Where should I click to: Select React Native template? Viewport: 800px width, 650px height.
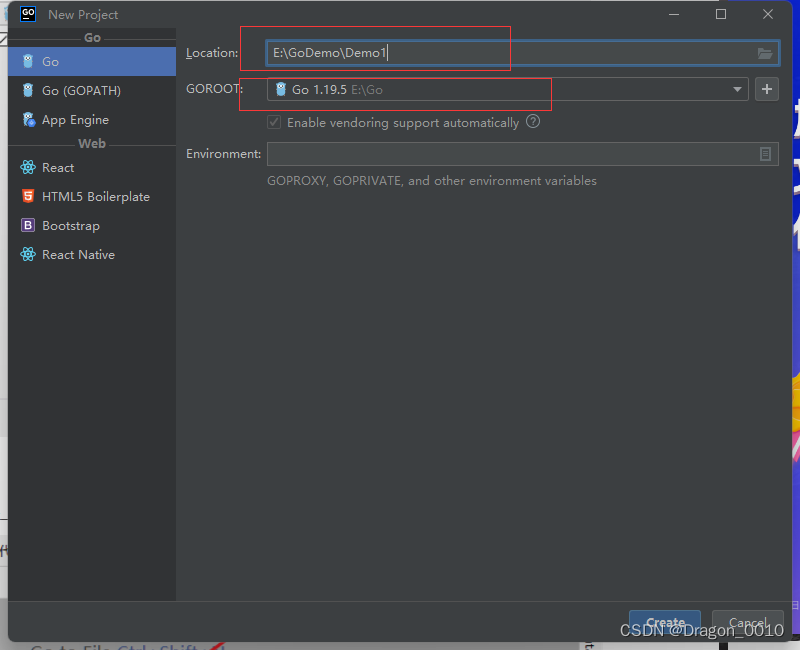click(x=92, y=255)
